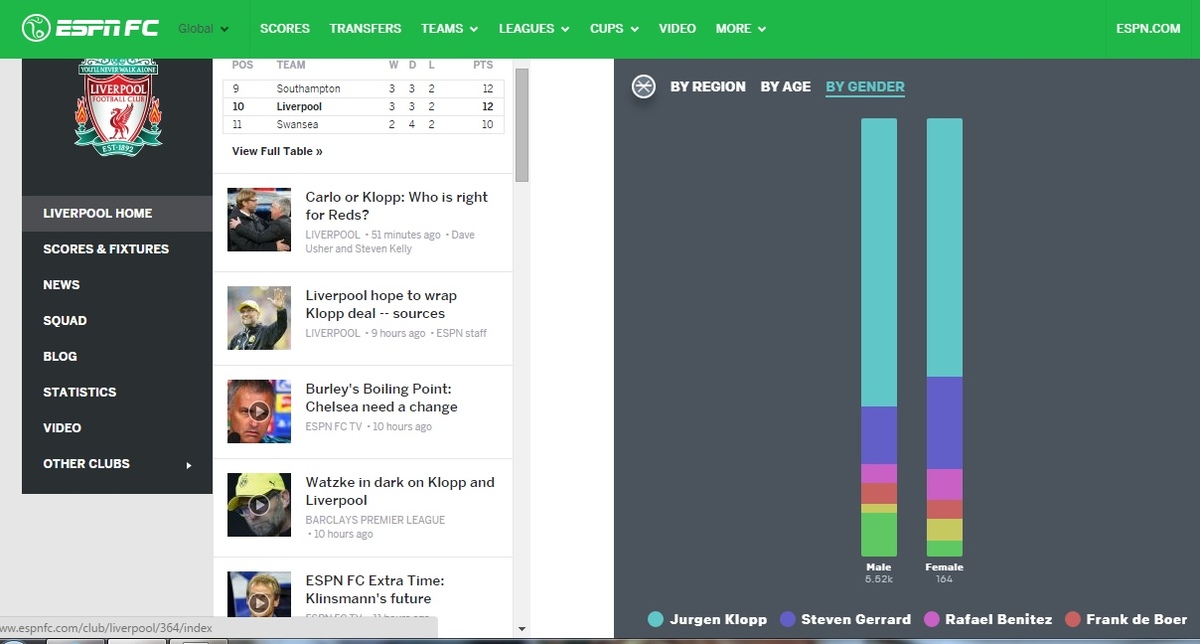Viewport: 1200px width, 644px height.
Task: Click the red Frank de Boer legend swatch
Action: click(x=1073, y=619)
